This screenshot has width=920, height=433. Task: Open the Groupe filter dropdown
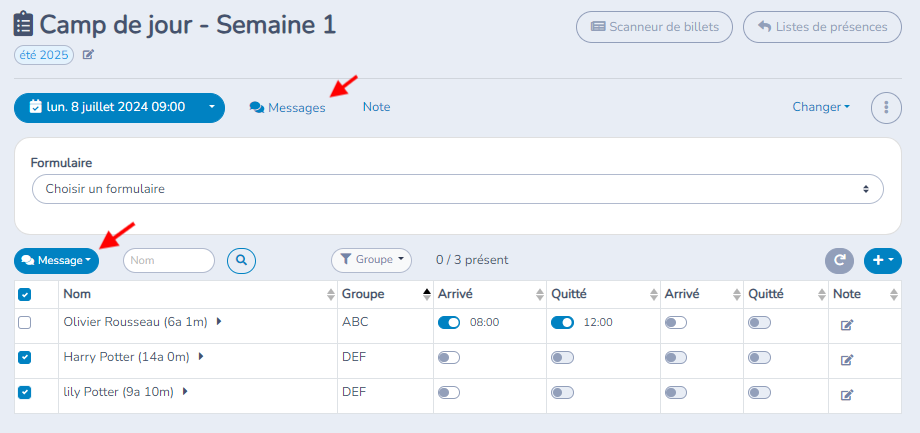(371, 259)
